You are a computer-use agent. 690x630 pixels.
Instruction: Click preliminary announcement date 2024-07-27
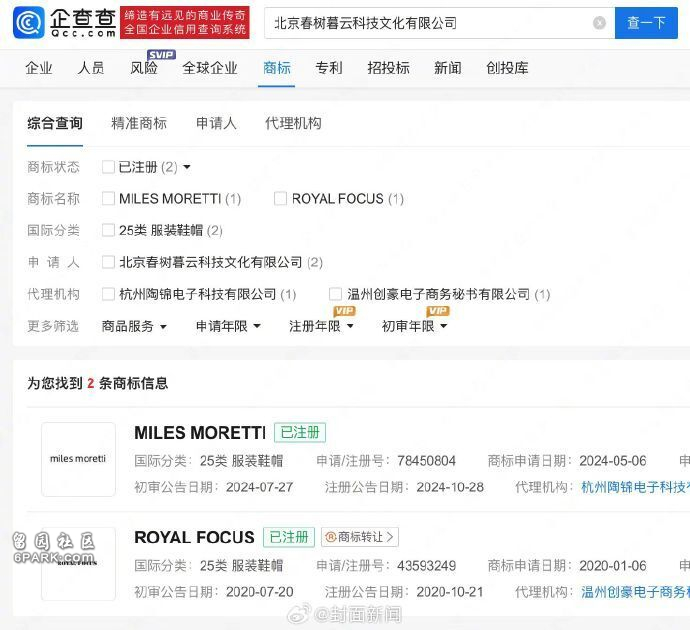coord(260,487)
